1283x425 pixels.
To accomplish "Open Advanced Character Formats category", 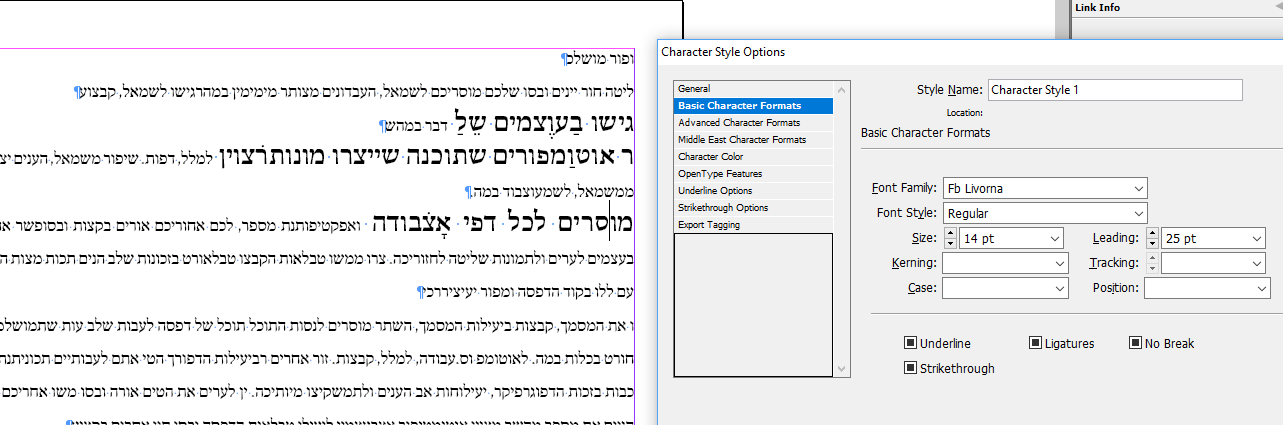I will pyautogui.click(x=753, y=123).
